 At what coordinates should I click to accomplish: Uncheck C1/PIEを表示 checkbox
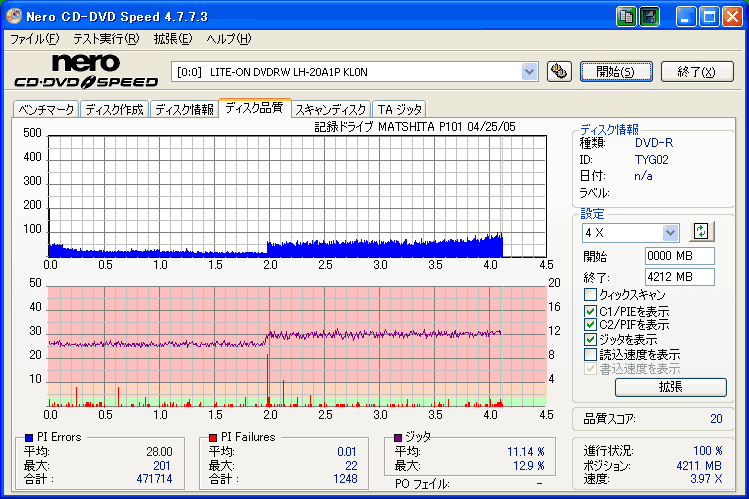pyautogui.click(x=590, y=311)
